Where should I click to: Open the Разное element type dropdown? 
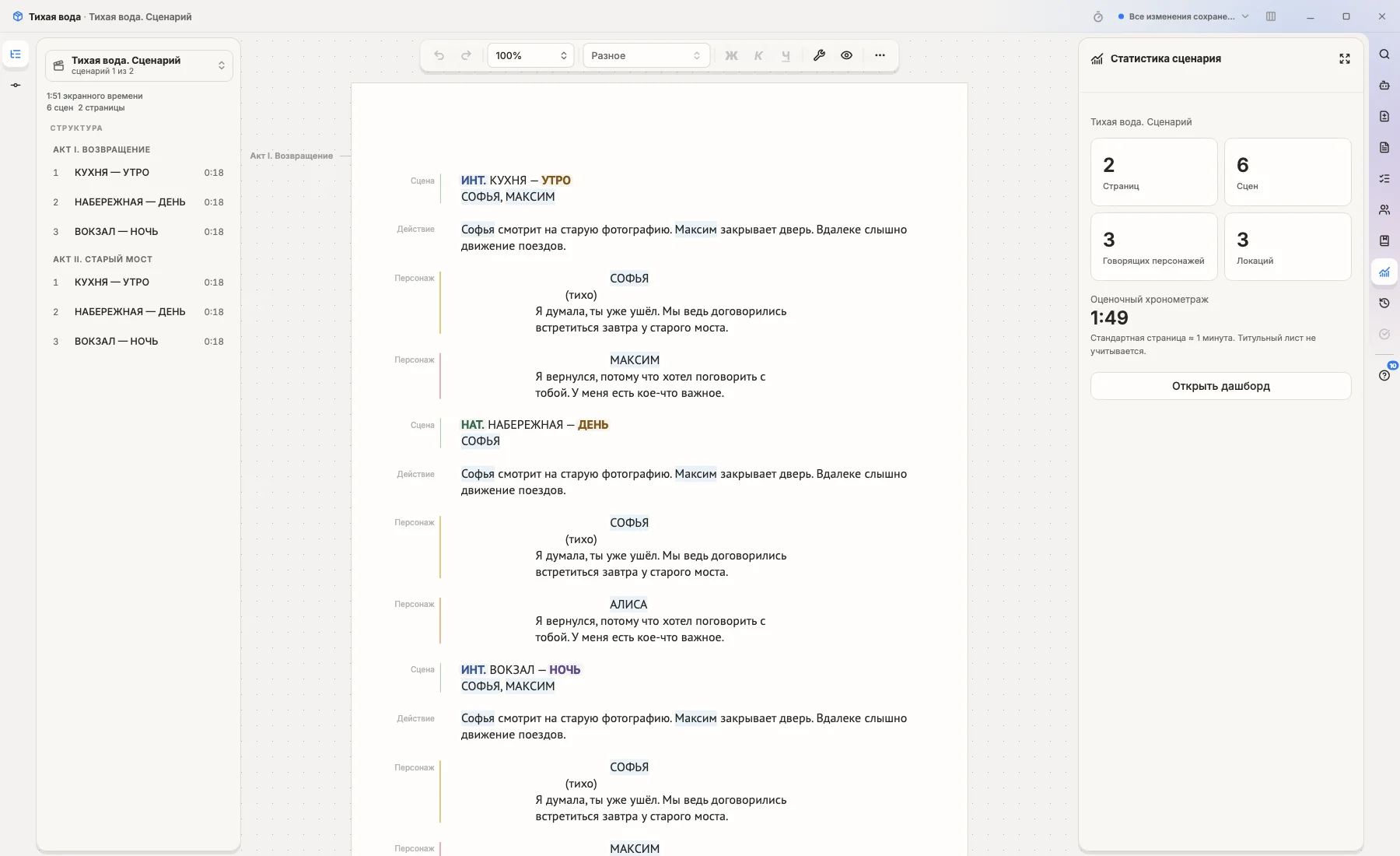coord(646,55)
